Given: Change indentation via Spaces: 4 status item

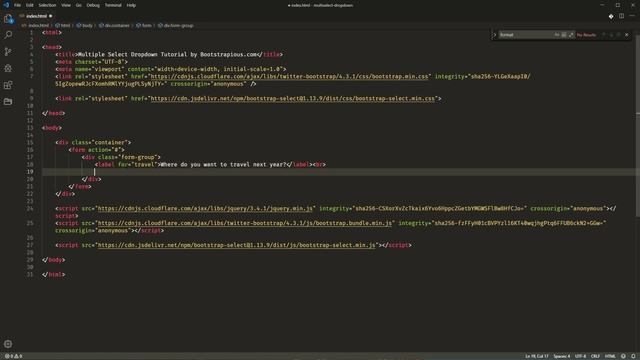Looking at the screenshot, I should click(x=562, y=356).
